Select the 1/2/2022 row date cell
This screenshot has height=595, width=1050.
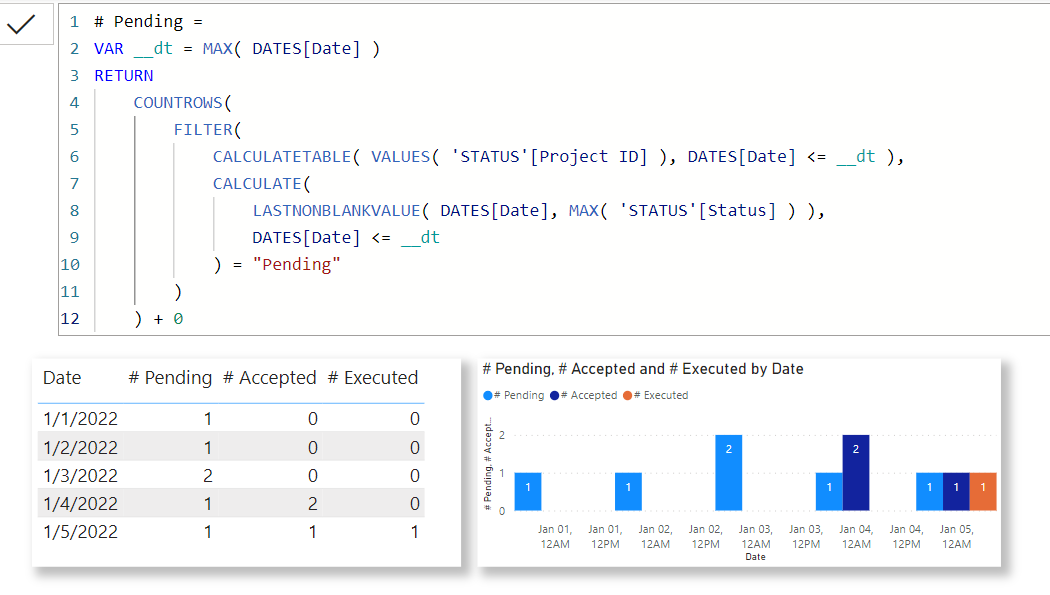point(80,448)
